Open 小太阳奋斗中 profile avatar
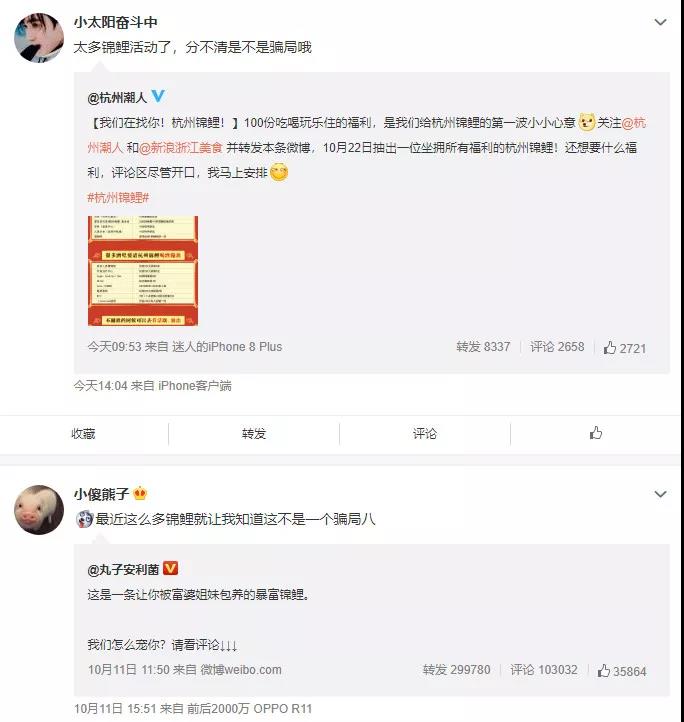 (39, 37)
